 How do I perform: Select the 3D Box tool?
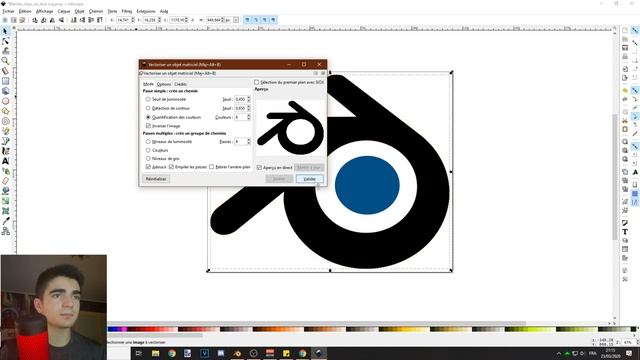(5, 91)
